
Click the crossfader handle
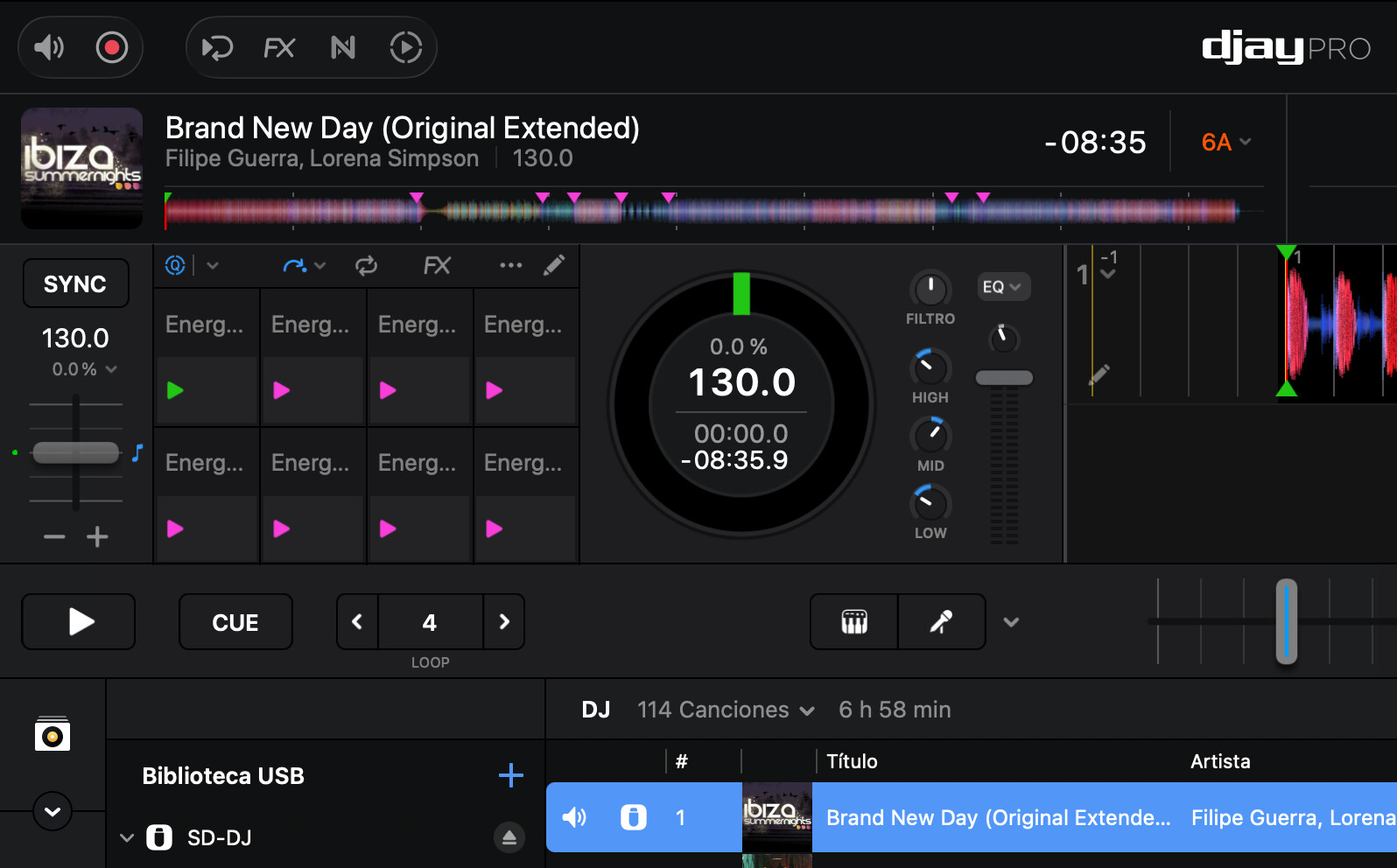point(1286,621)
